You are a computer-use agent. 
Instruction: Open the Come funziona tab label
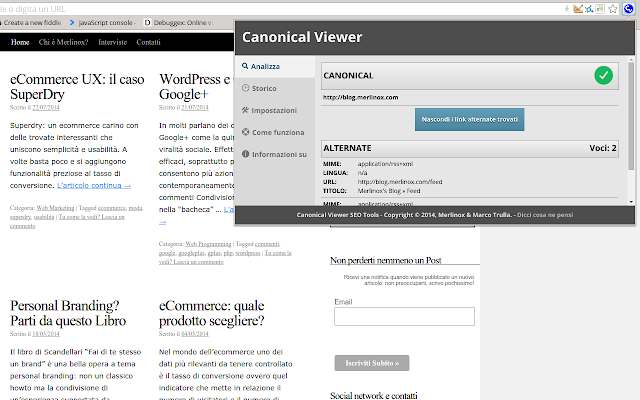pos(278,132)
